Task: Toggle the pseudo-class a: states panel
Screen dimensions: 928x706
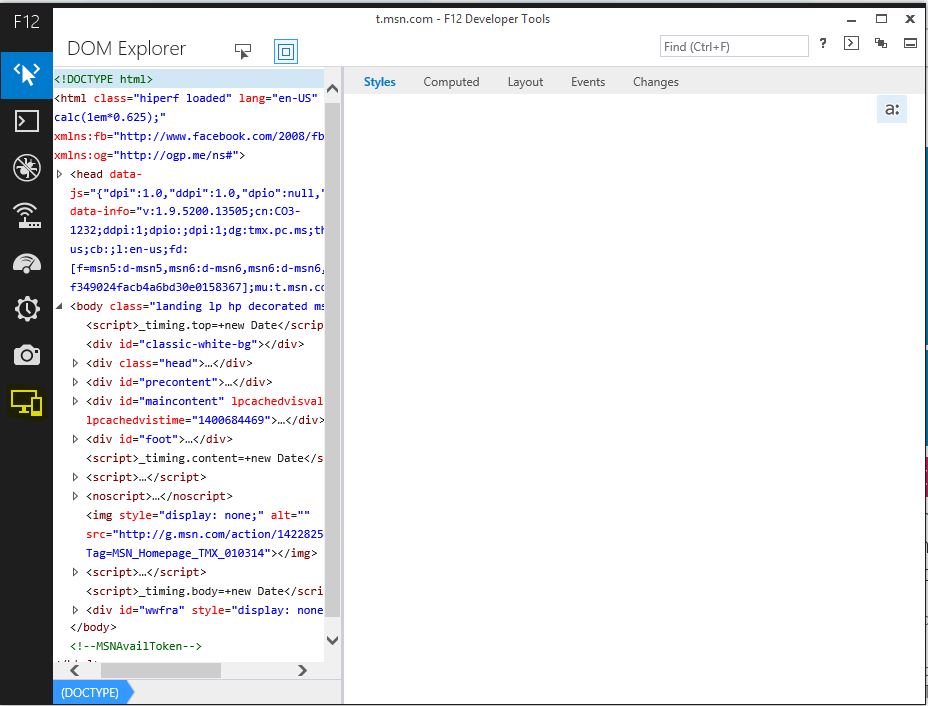Action: (892, 109)
